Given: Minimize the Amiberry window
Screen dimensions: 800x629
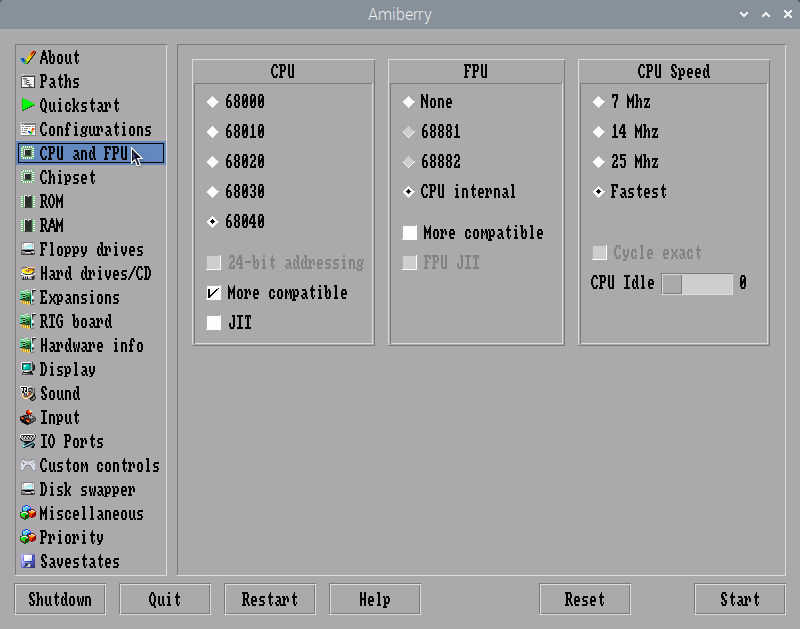Looking at the screenshot, I should pos(744,14).
